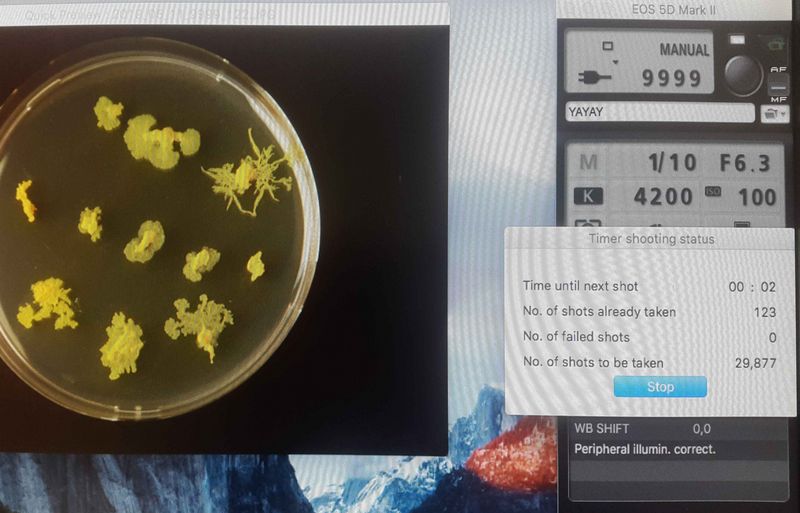Expand the drive mode arrow
This screenshot has width=800, height=513.
pos(616,62)
